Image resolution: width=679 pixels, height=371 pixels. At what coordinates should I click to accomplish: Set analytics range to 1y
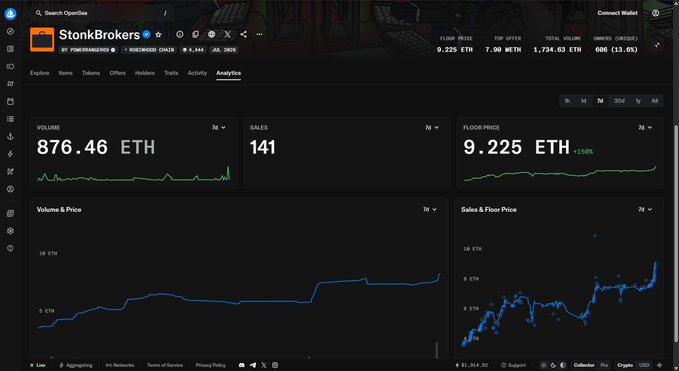[638, 101]
